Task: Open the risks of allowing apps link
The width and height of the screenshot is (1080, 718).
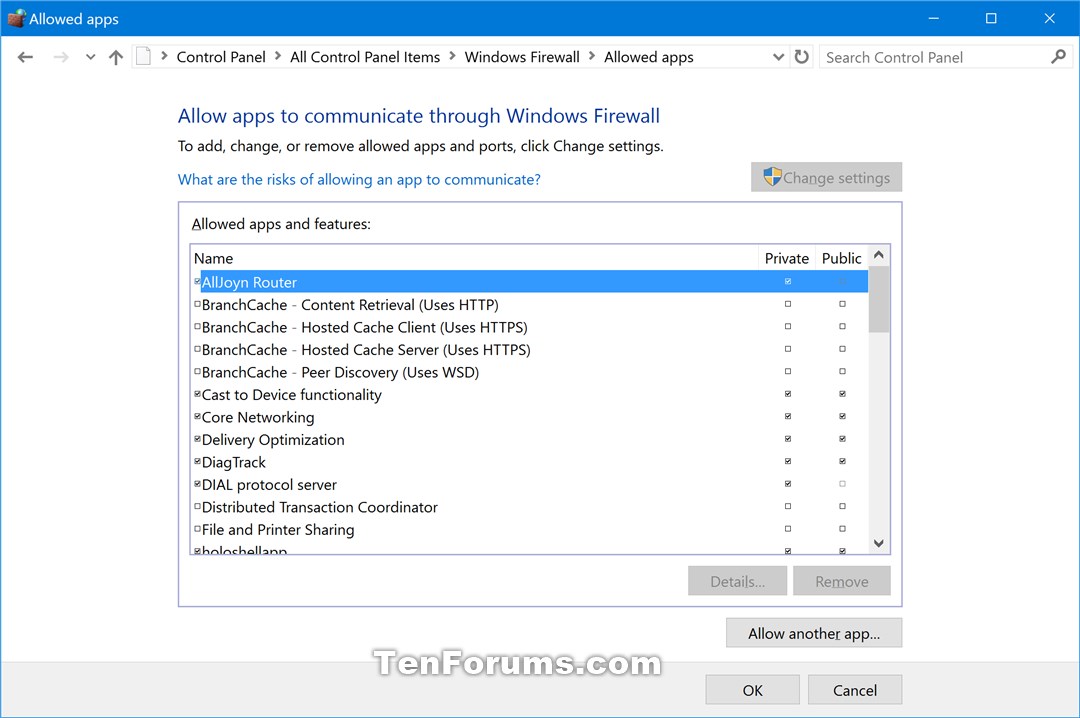Action: click(358, 178)
